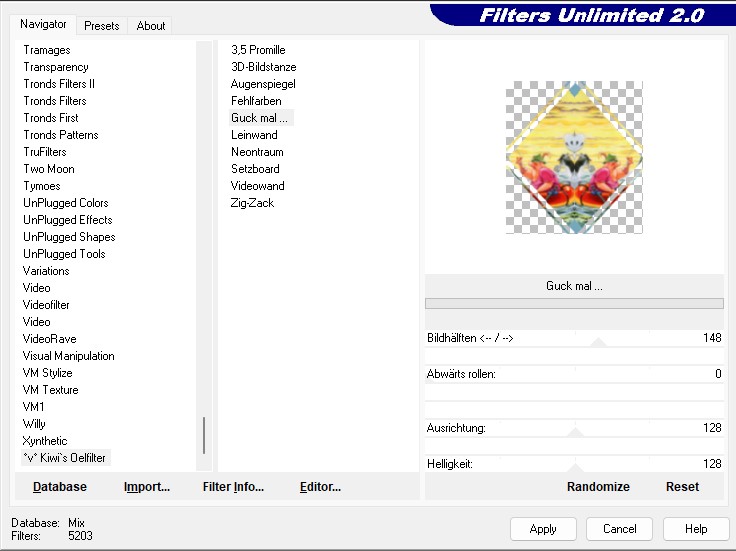This screenshot has width=736, height=551.
Task: Adjust the Helligkeit slider handle
Action: [x=575, y=467]
